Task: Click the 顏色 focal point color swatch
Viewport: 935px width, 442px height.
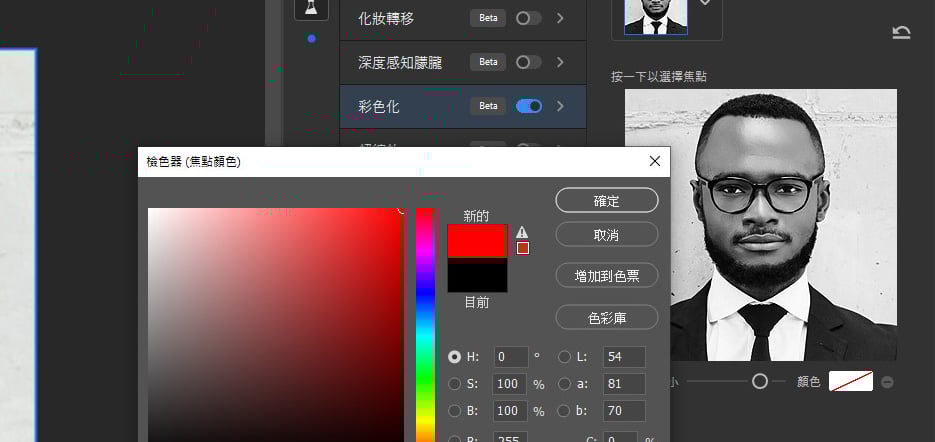Action: [x=851, y=381]
